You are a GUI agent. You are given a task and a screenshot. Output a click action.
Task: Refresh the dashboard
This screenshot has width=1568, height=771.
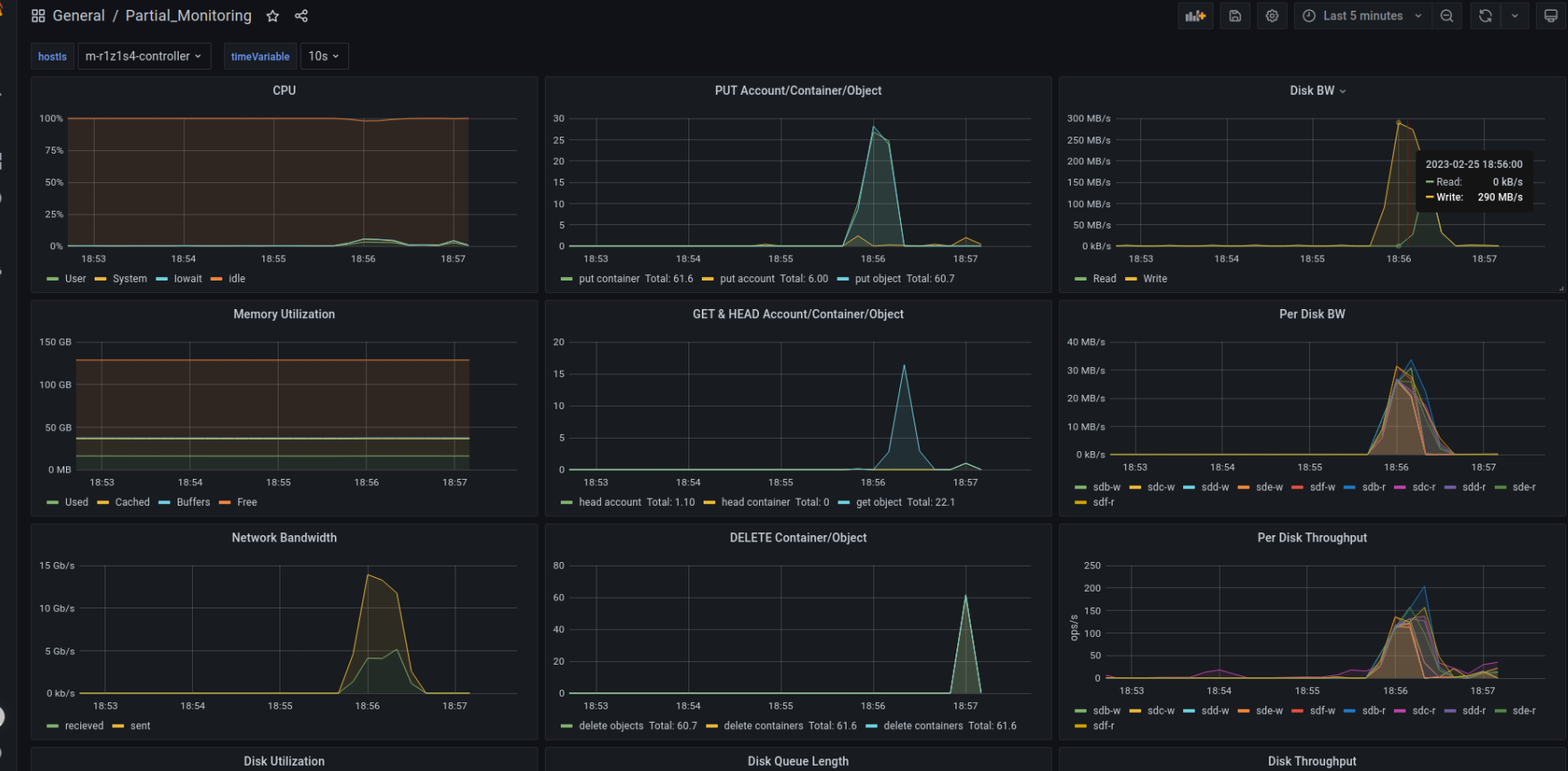[1485, 16]
